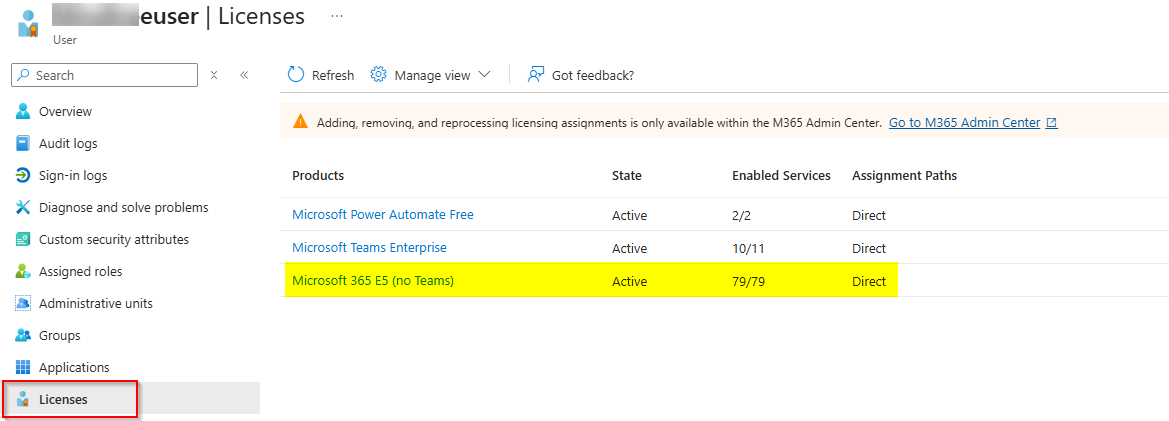The width and height of the screenshot is (1169, 421).
Task: Click the Refresh button label
Action: click(x=333, y=75)
